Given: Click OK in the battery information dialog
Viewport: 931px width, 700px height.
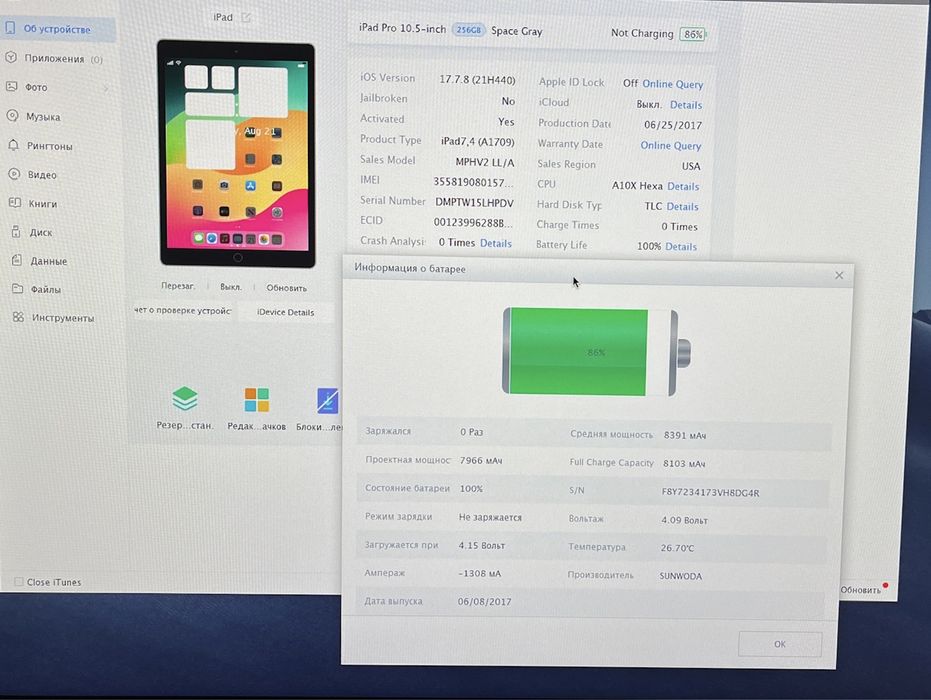Looking at the screenshot, I should (x=780, y=644).
